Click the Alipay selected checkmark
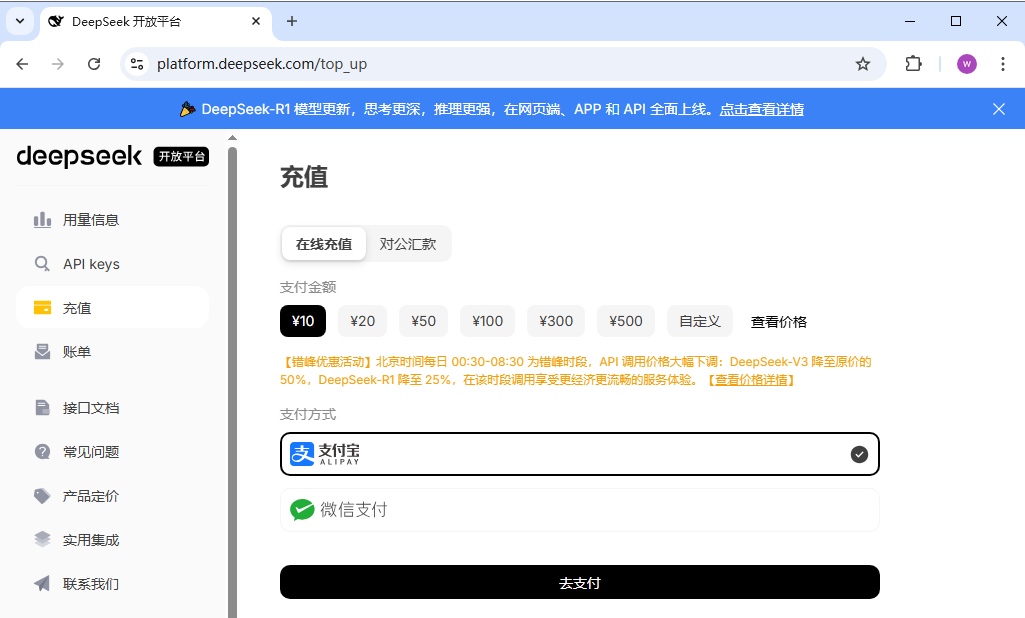This screenshot has width=1025, height=618. [859, 454]
